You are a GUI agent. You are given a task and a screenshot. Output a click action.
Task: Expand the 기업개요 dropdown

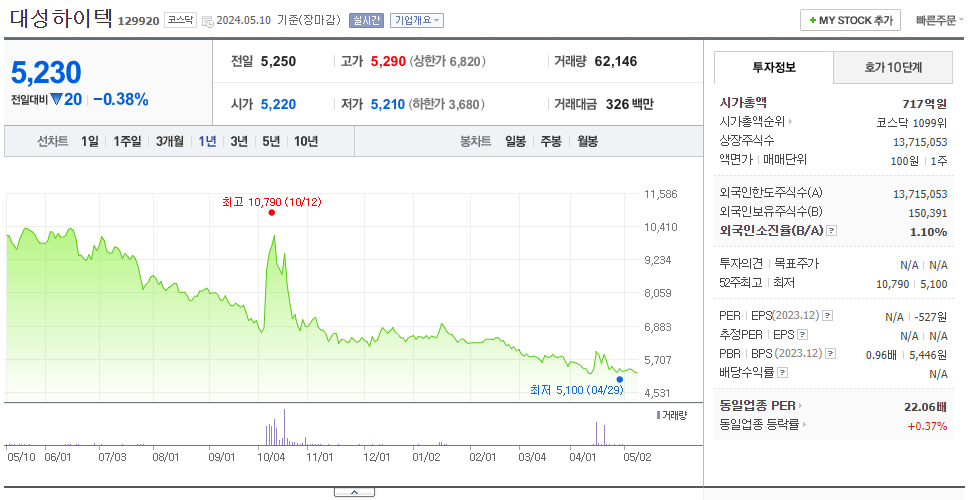click(x=417, y=20)
